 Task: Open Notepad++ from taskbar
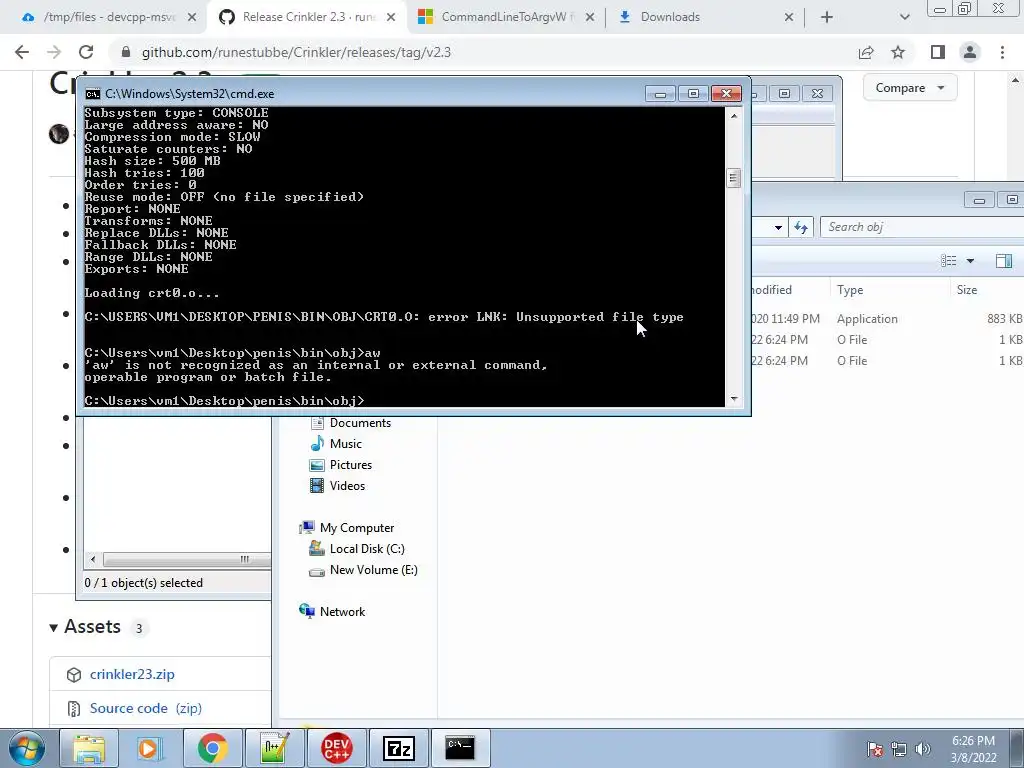coord(274,748)
